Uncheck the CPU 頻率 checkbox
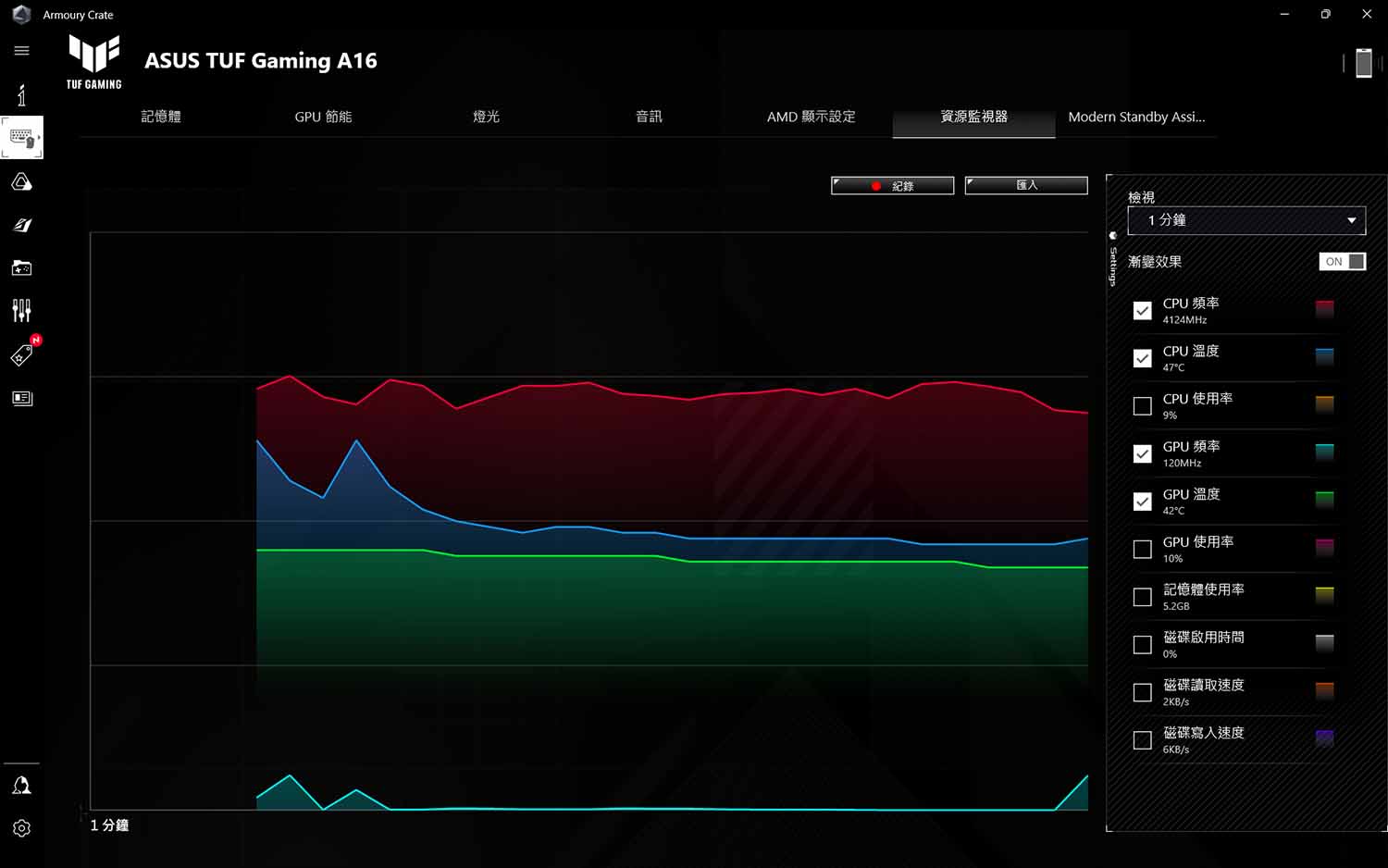 point(1143,311)
